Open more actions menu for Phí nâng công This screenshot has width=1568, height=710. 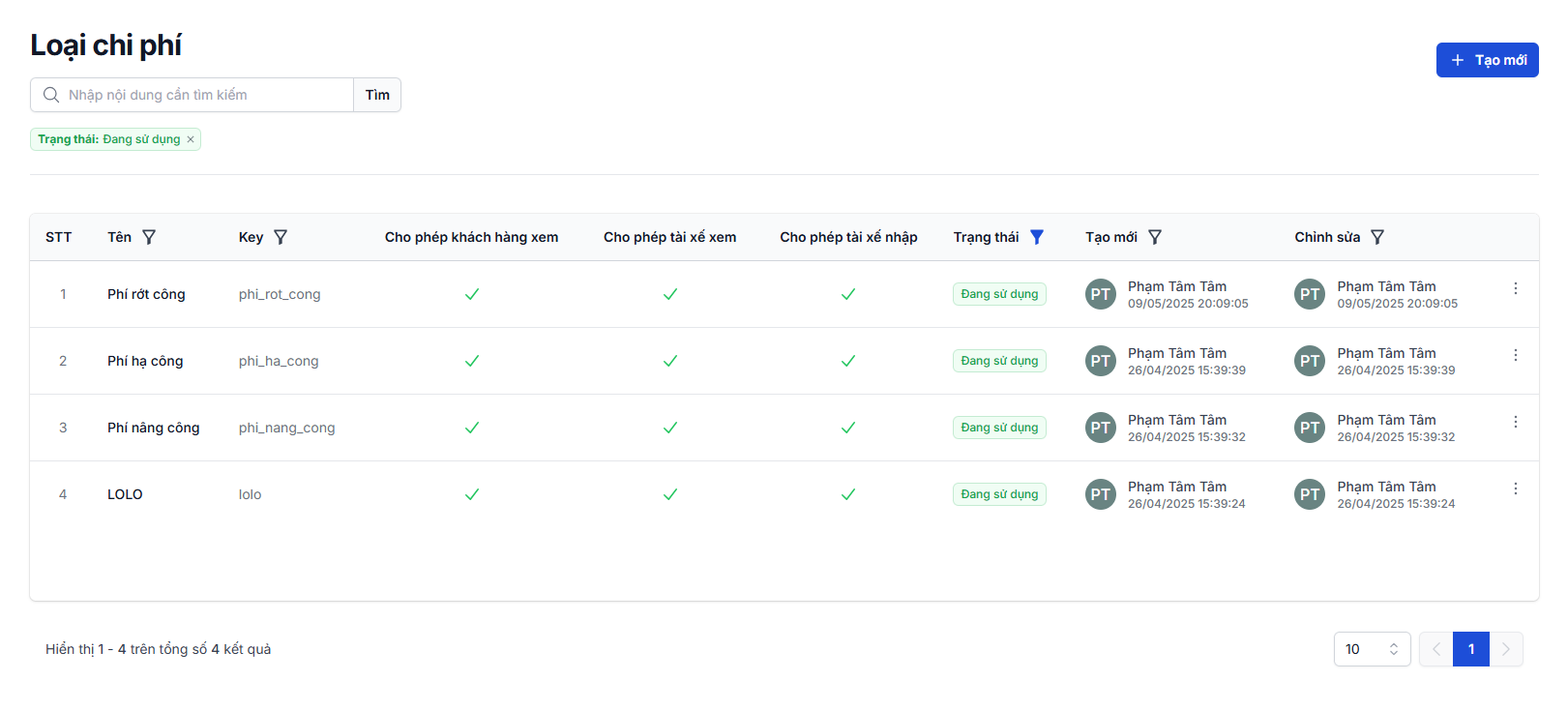pyautogui.click(x=1515, y=422)
